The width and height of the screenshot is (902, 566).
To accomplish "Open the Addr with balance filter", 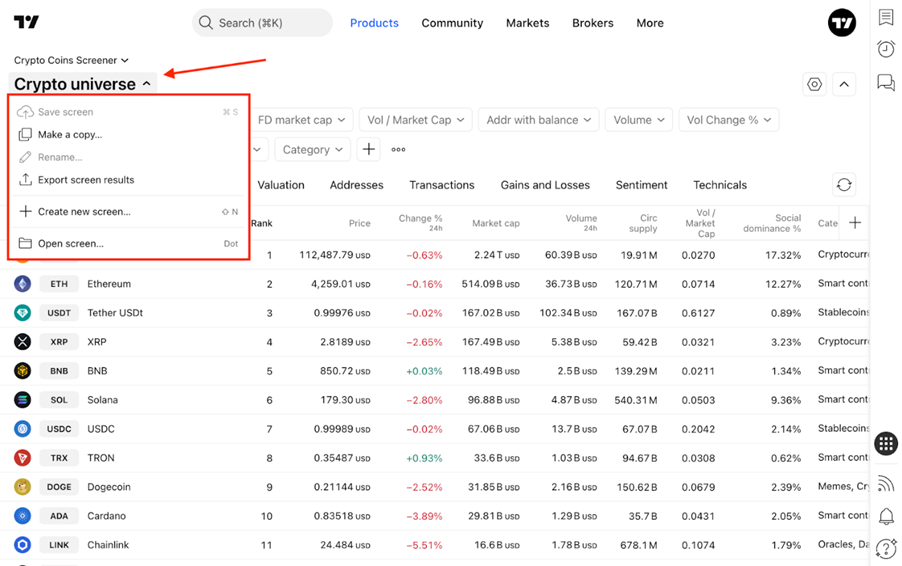I will click(538, 120).
